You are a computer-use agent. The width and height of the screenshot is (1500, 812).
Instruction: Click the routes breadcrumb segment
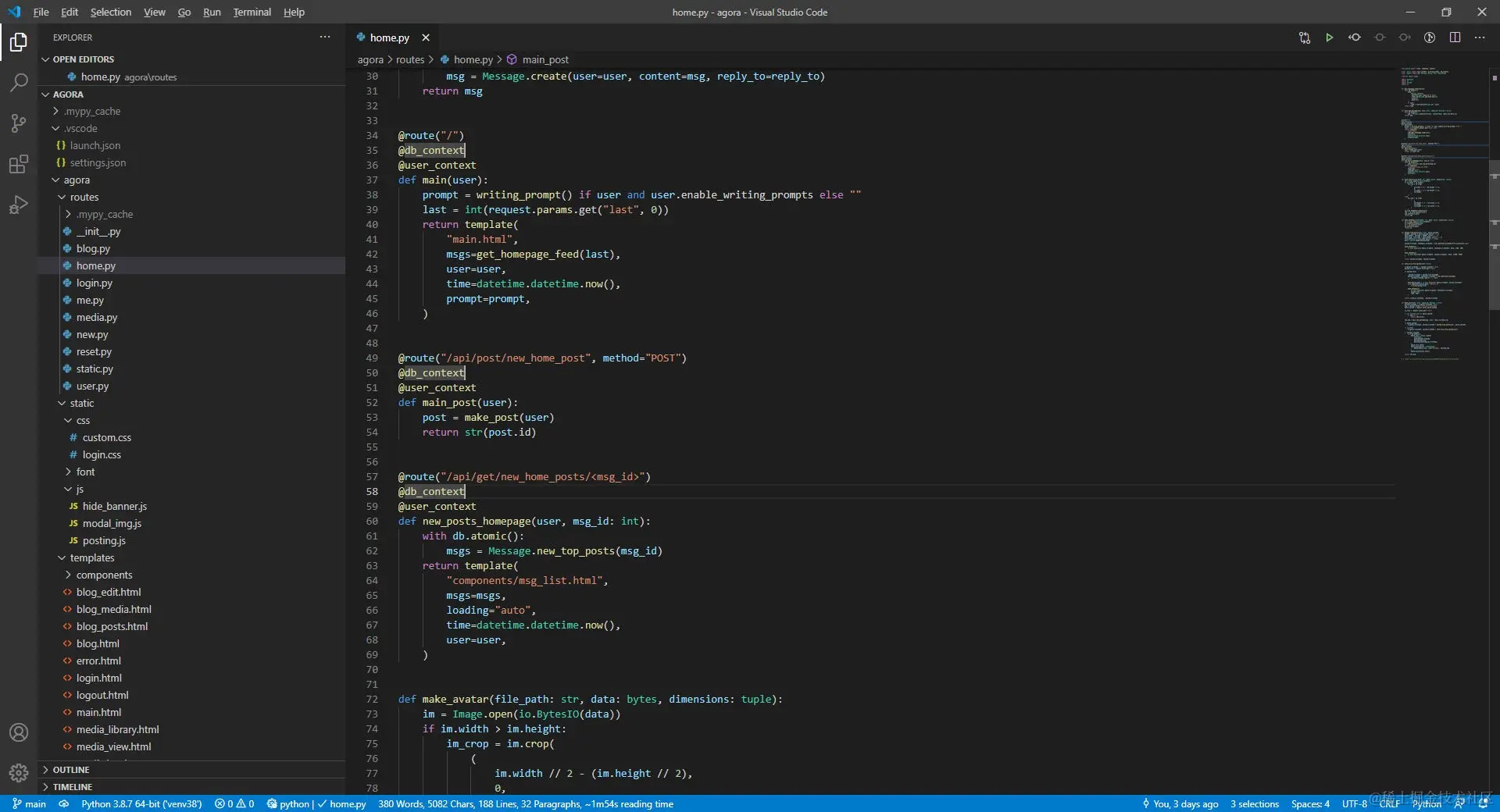(x=410, y=59)
